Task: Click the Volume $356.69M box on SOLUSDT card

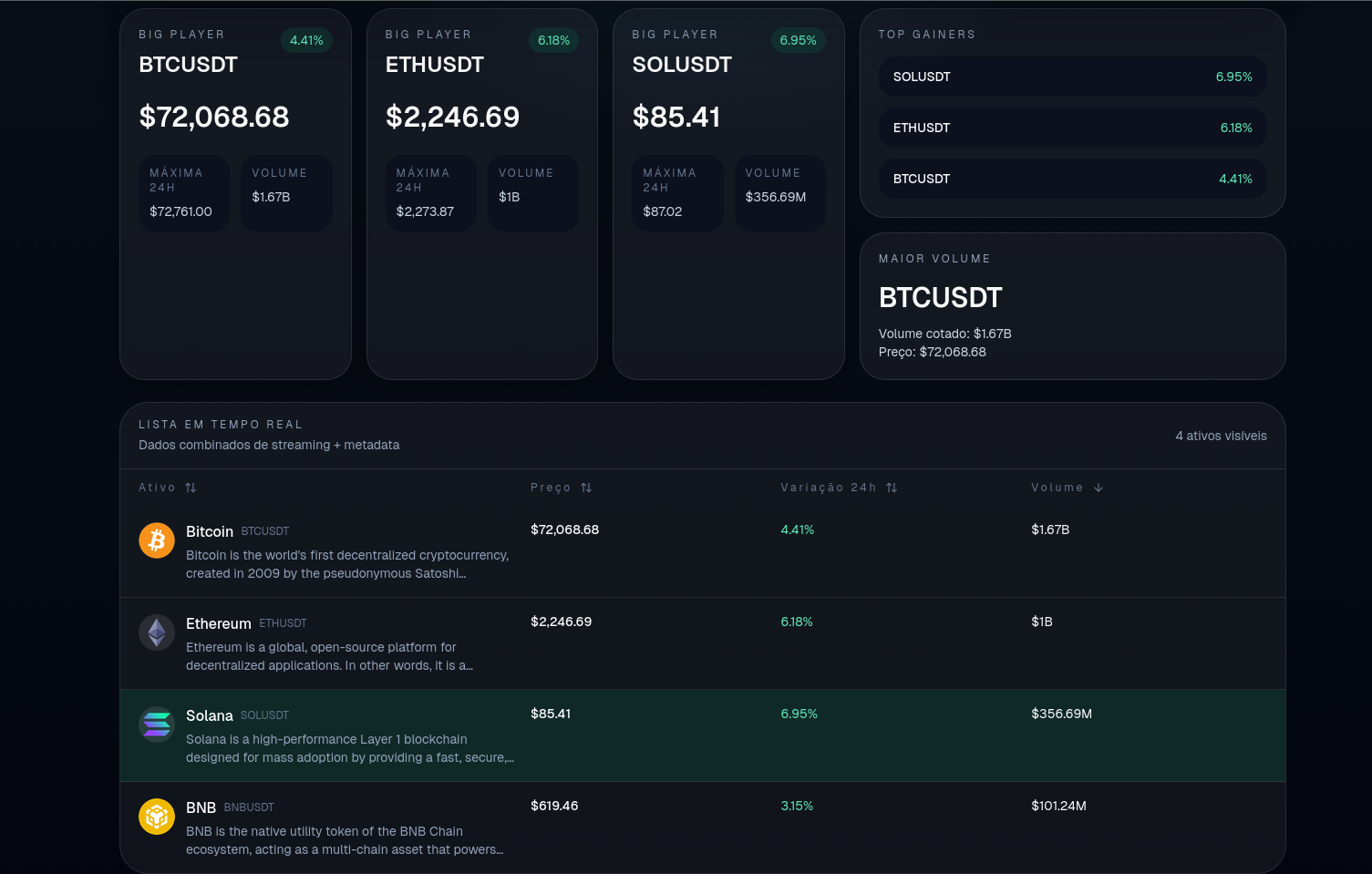Action: pos(780,192)
